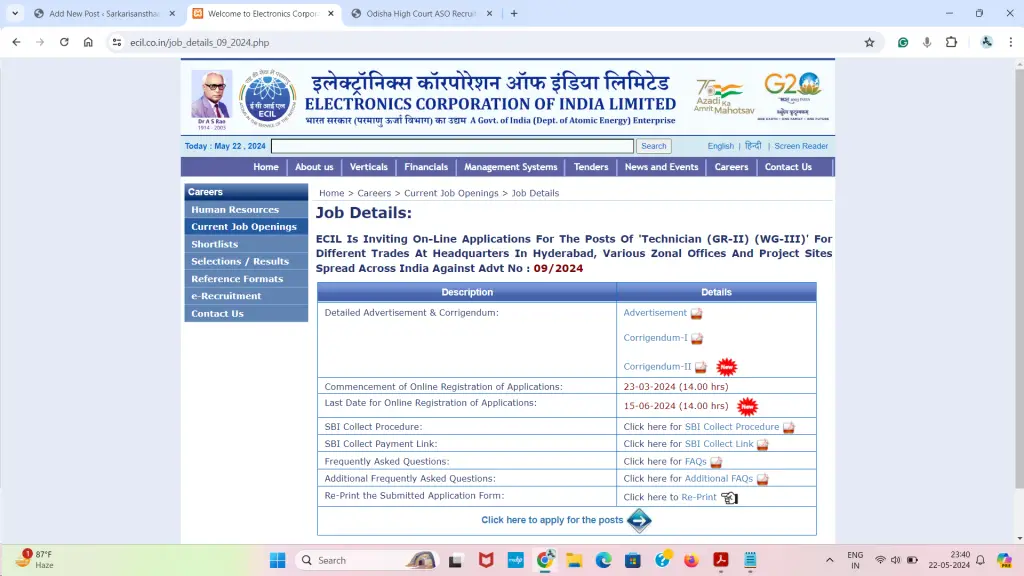Open the About us menu
This screenshot has width=1024, height=576.
click(314, 167)
